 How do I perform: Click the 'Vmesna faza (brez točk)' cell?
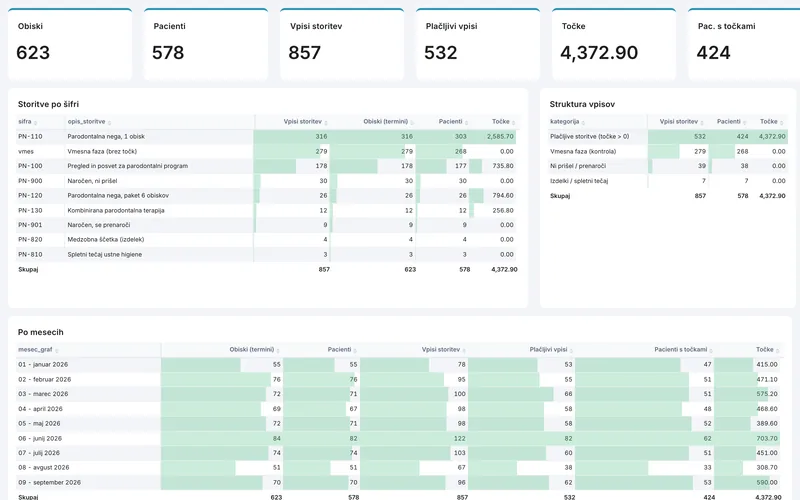102,152
